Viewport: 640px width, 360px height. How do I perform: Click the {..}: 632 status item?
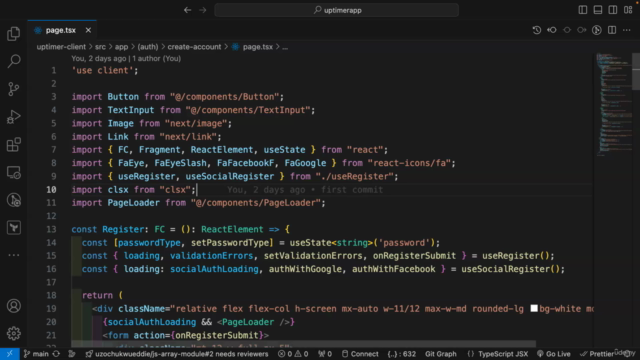pos(402,354)
